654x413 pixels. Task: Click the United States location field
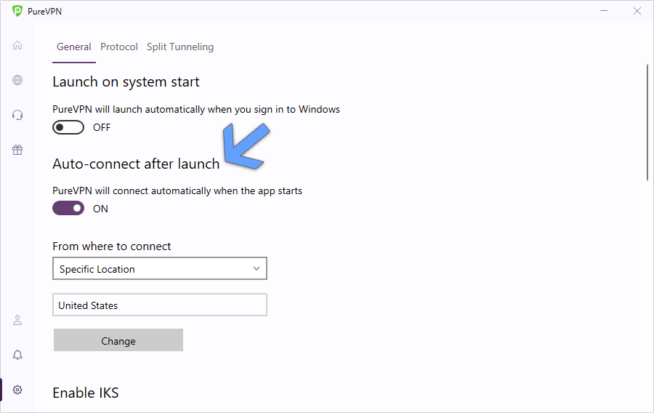(x=160, y=305)
